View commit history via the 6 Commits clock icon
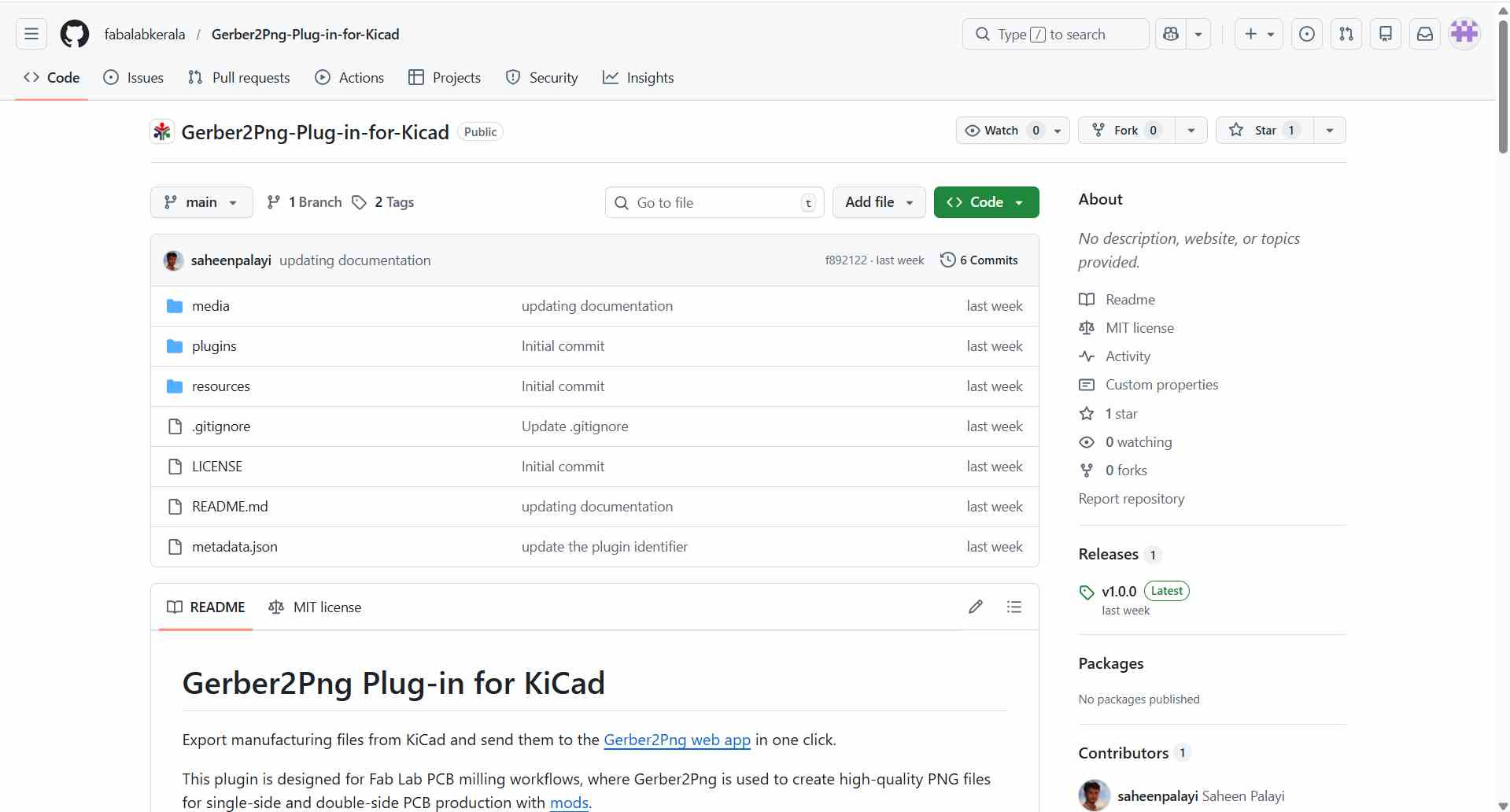 947,260
